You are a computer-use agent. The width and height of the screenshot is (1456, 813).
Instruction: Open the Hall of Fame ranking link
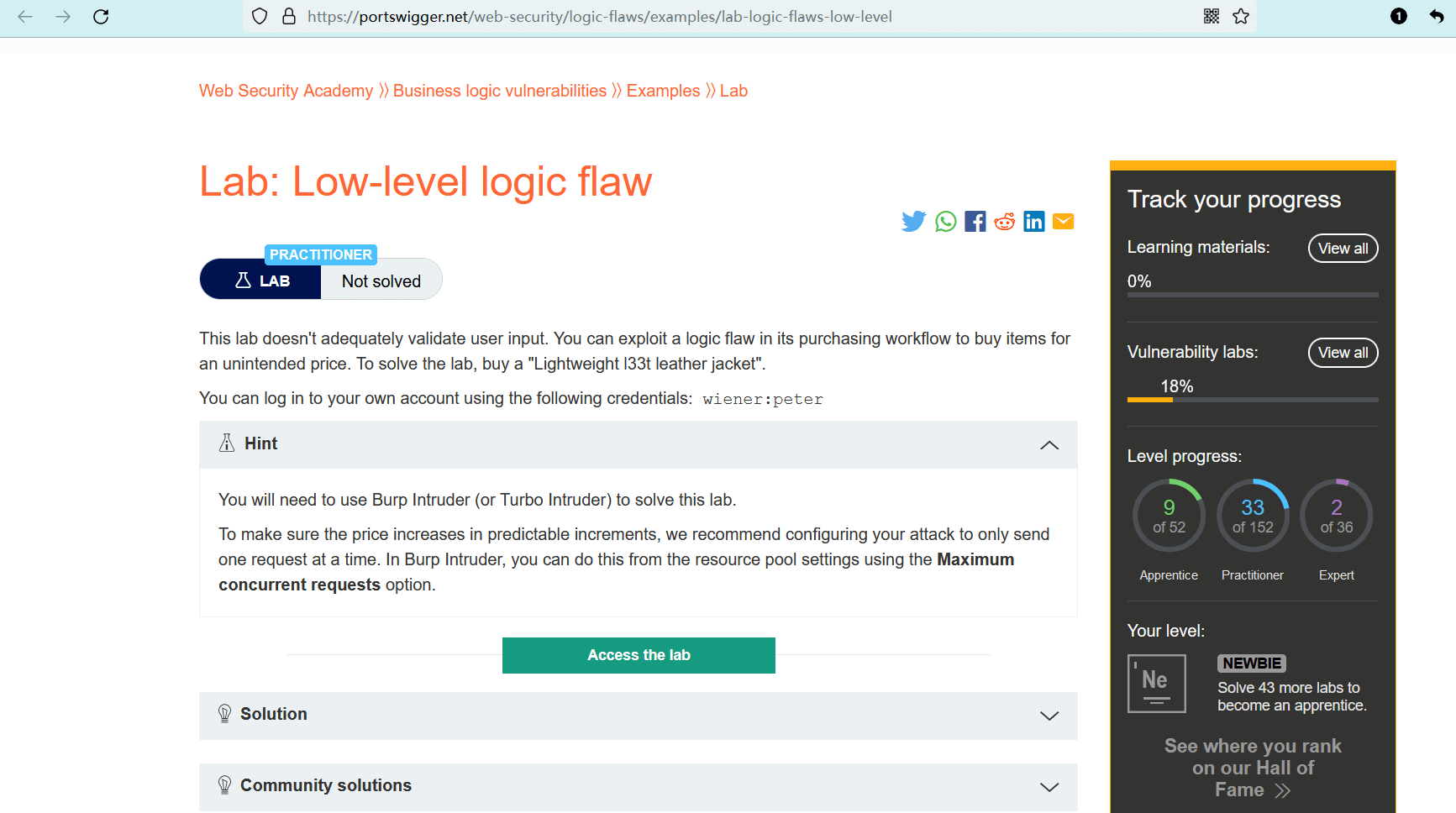[1252, 768]
